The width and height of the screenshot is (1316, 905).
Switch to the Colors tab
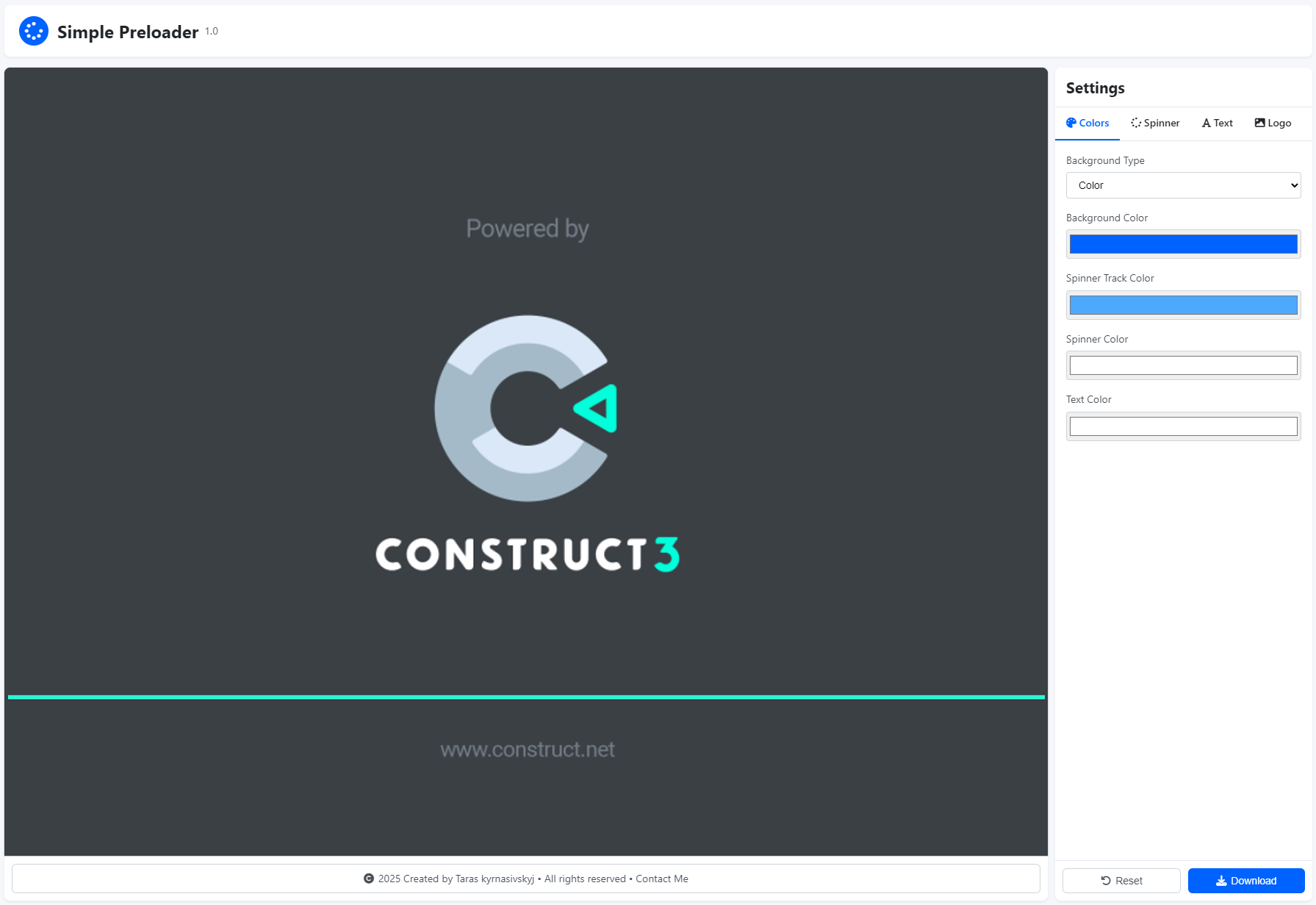click(1087, 123)
